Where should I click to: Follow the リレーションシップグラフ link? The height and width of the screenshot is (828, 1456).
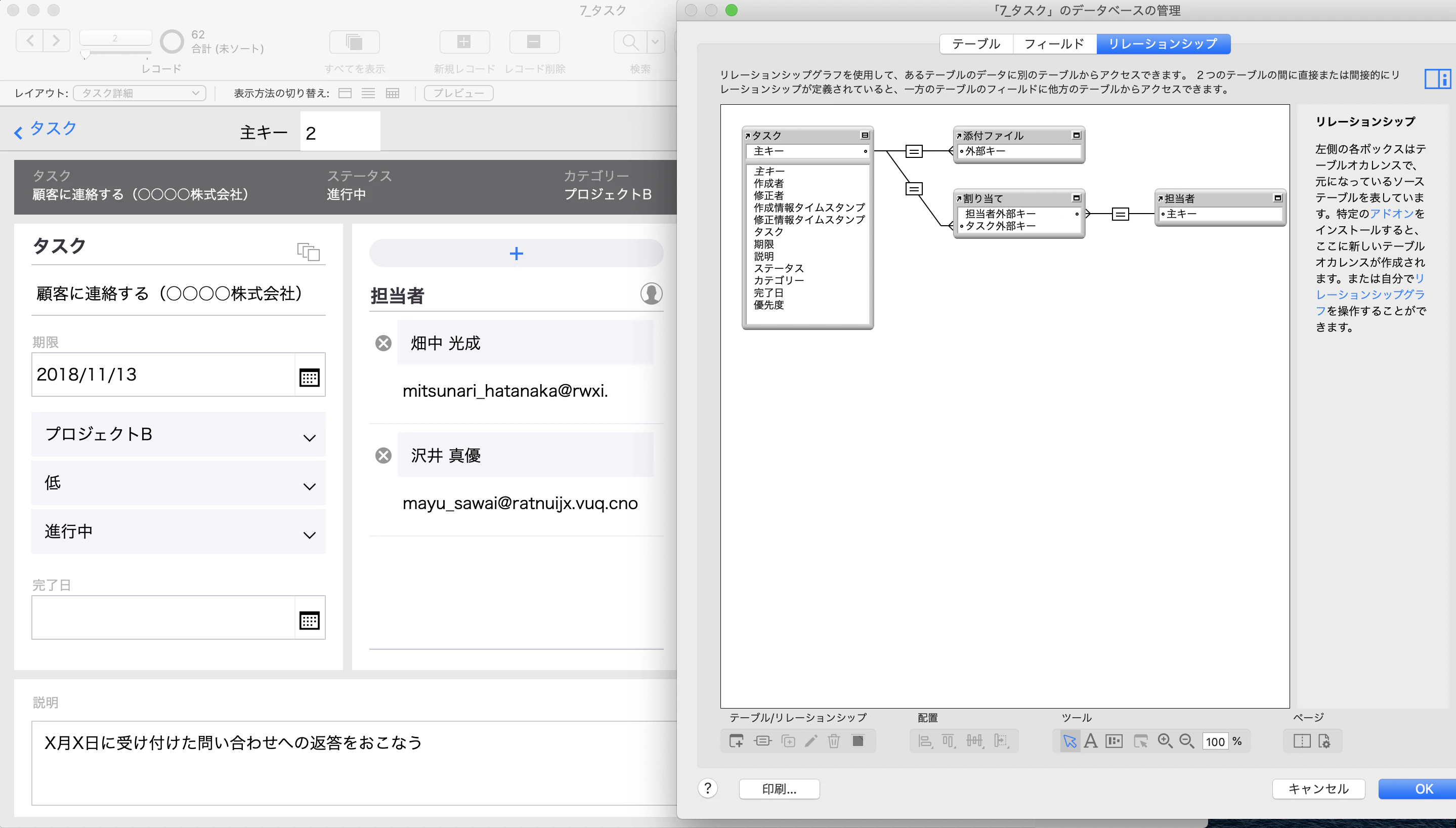[x=1370, y=295]
